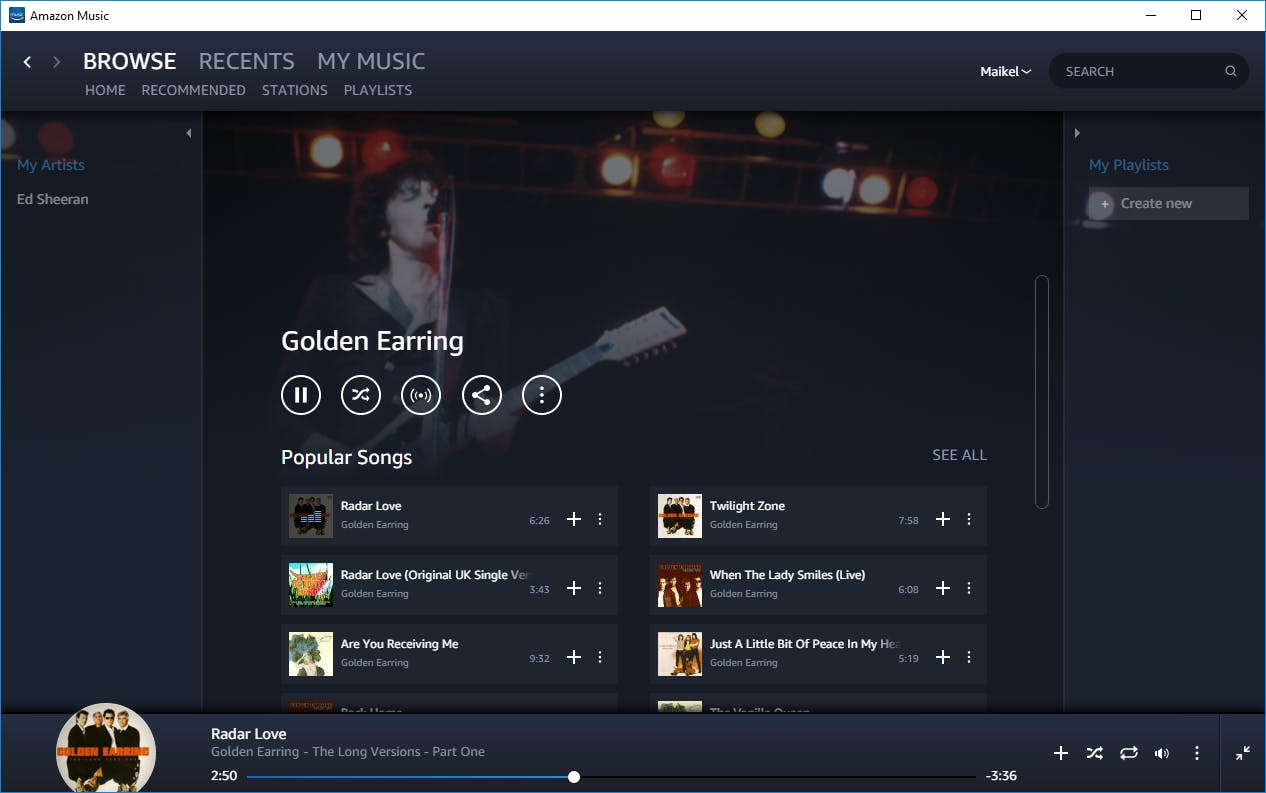Open the STATIONS sub-tab
The image size is (1266, 793).
pos(295,90)
